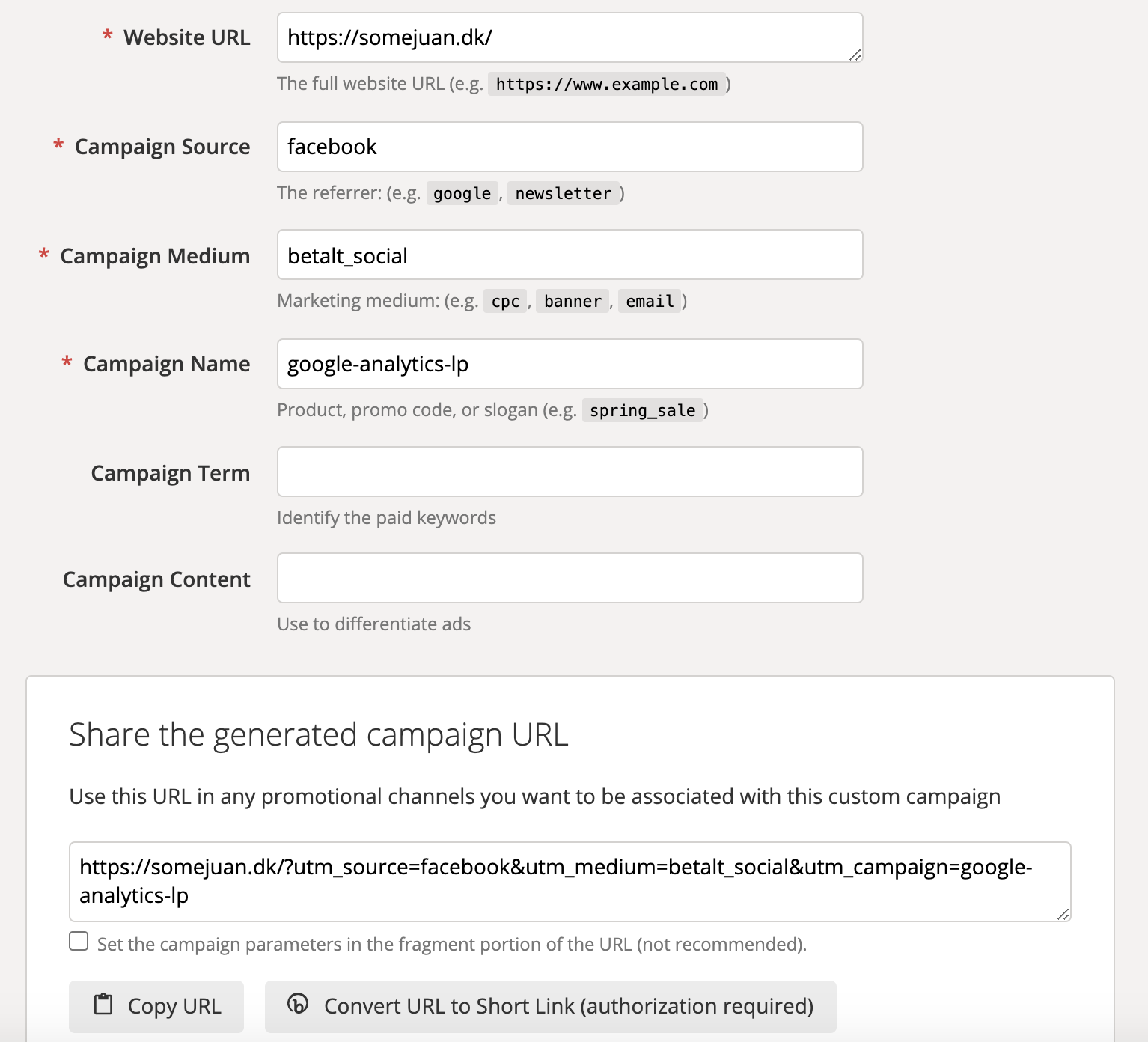Click the Campaign Source label
The height and width of the screenshot is (1042, 1148).
pyautogui.click(x=162, y=147)
